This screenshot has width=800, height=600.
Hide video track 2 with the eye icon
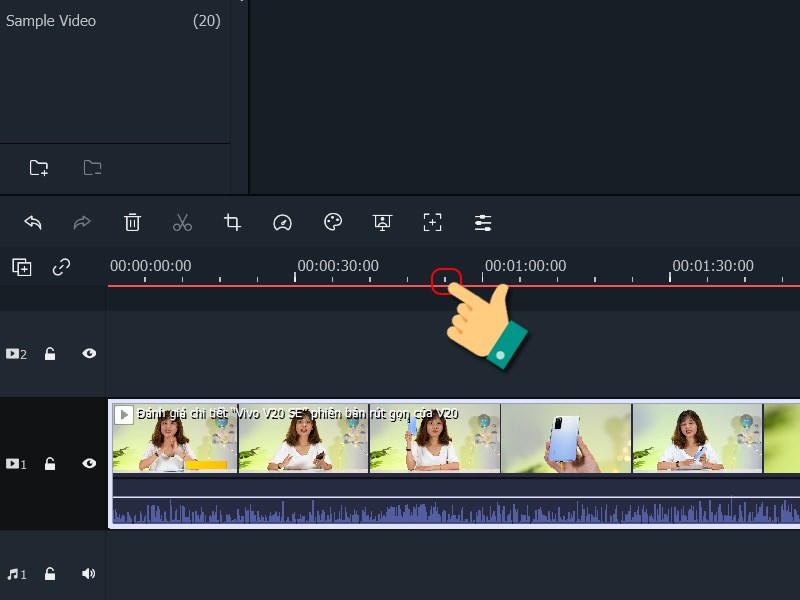pos(88,353)
